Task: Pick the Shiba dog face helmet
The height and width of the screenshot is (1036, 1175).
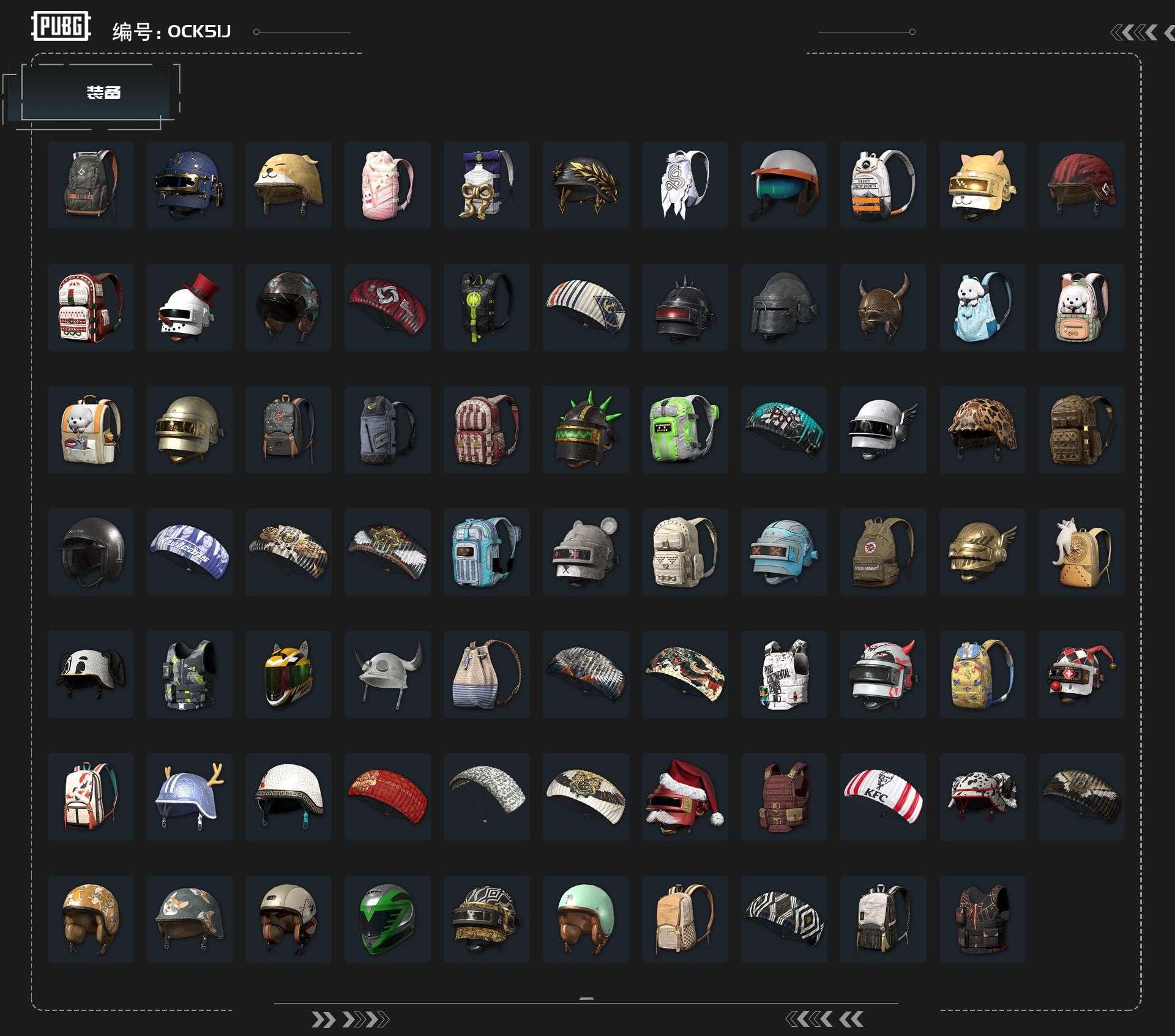Action: pyautogui.click(x=289, y=185)
